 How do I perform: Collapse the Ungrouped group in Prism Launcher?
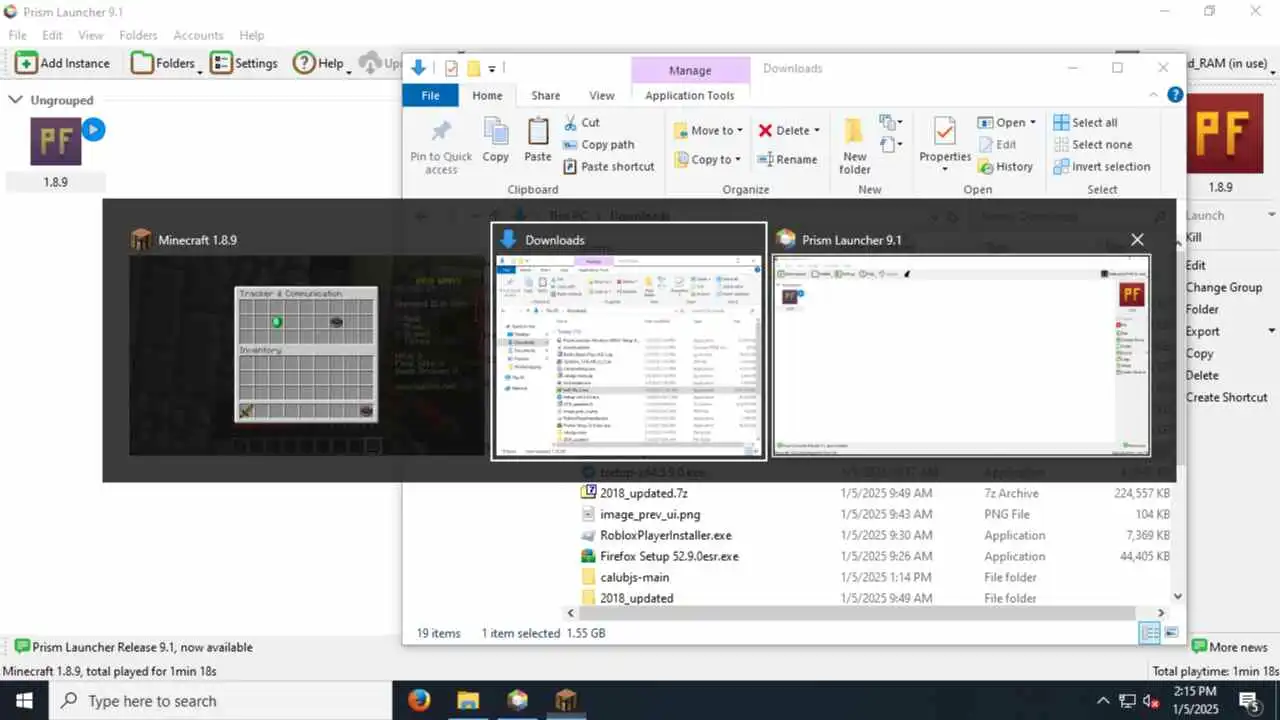pos(15,100)
